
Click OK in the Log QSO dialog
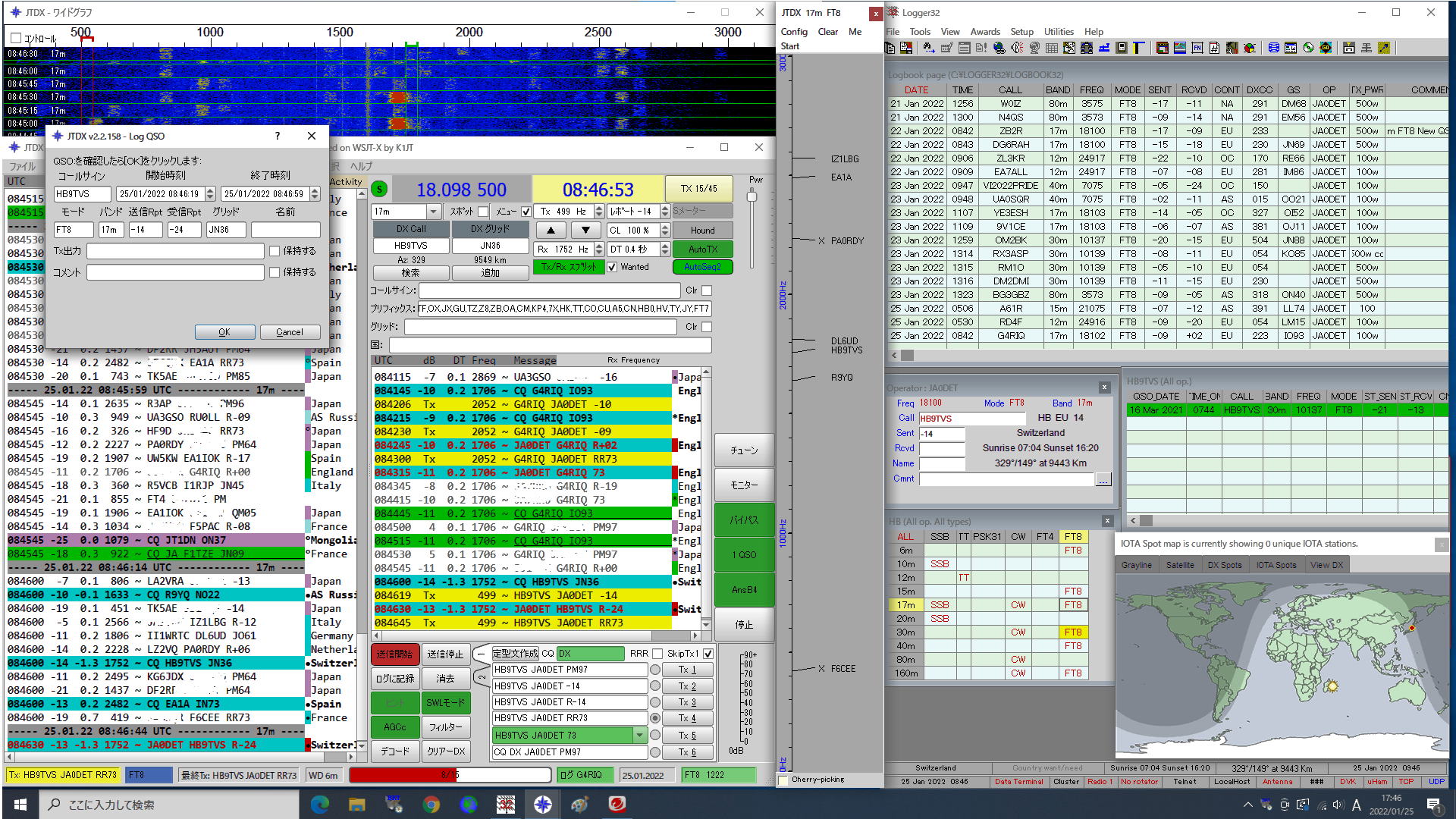[x=224, y=332]
